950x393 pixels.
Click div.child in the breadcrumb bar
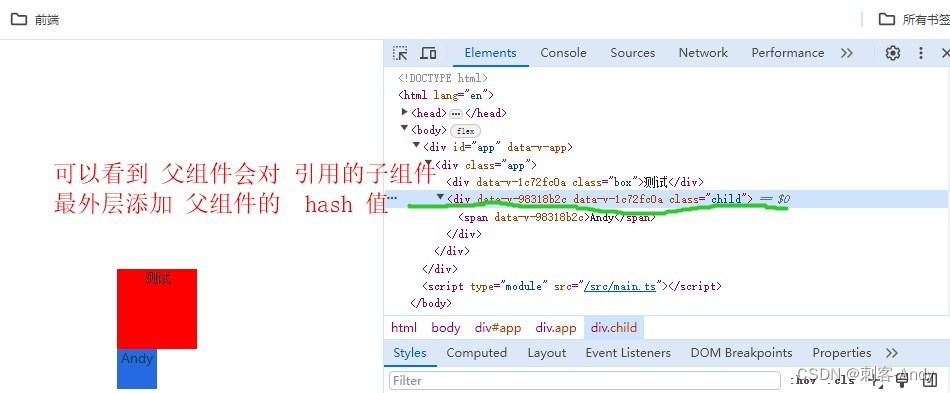click(x=614, y=328)
